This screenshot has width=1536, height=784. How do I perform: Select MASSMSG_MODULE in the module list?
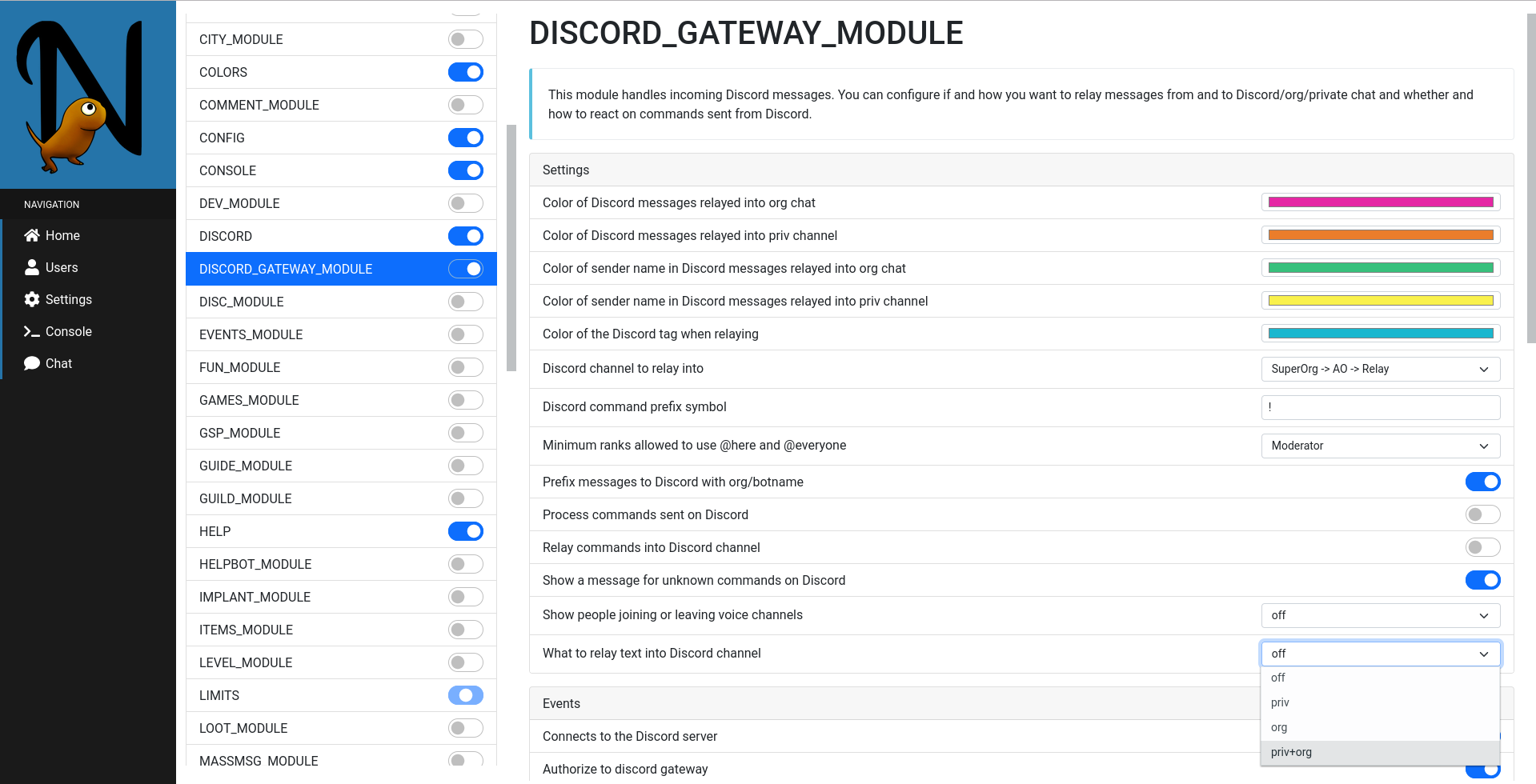click(x=341, y=757)
